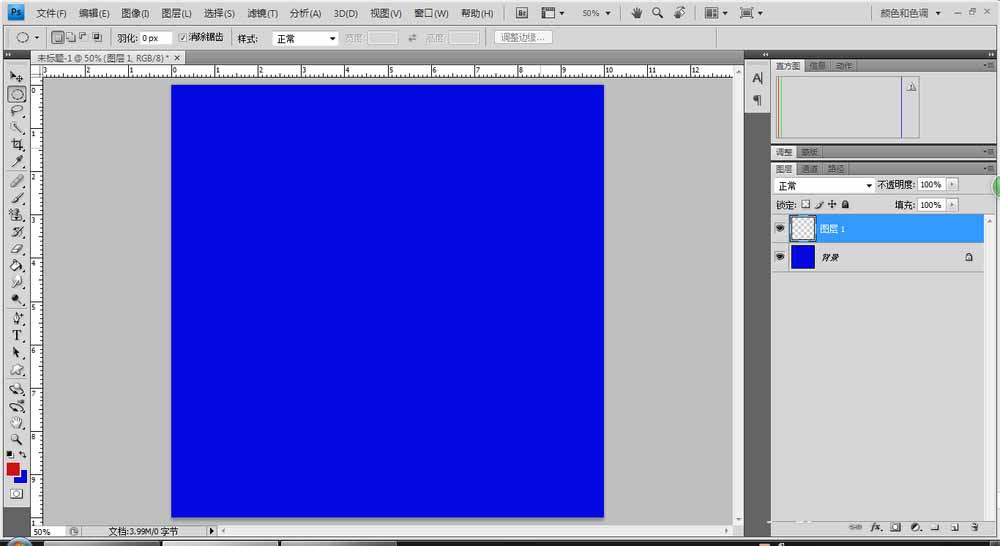Screen dimensions: 1000x546
Task: Open the screen mode dropdown
Action: coord(751,13)
